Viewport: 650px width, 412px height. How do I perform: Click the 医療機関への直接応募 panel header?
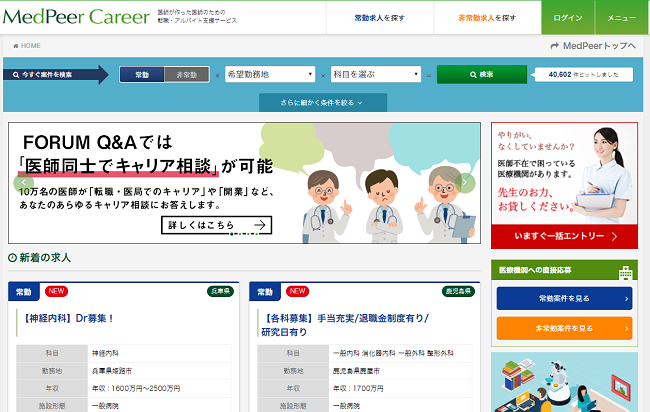click(x=564, y=270)
